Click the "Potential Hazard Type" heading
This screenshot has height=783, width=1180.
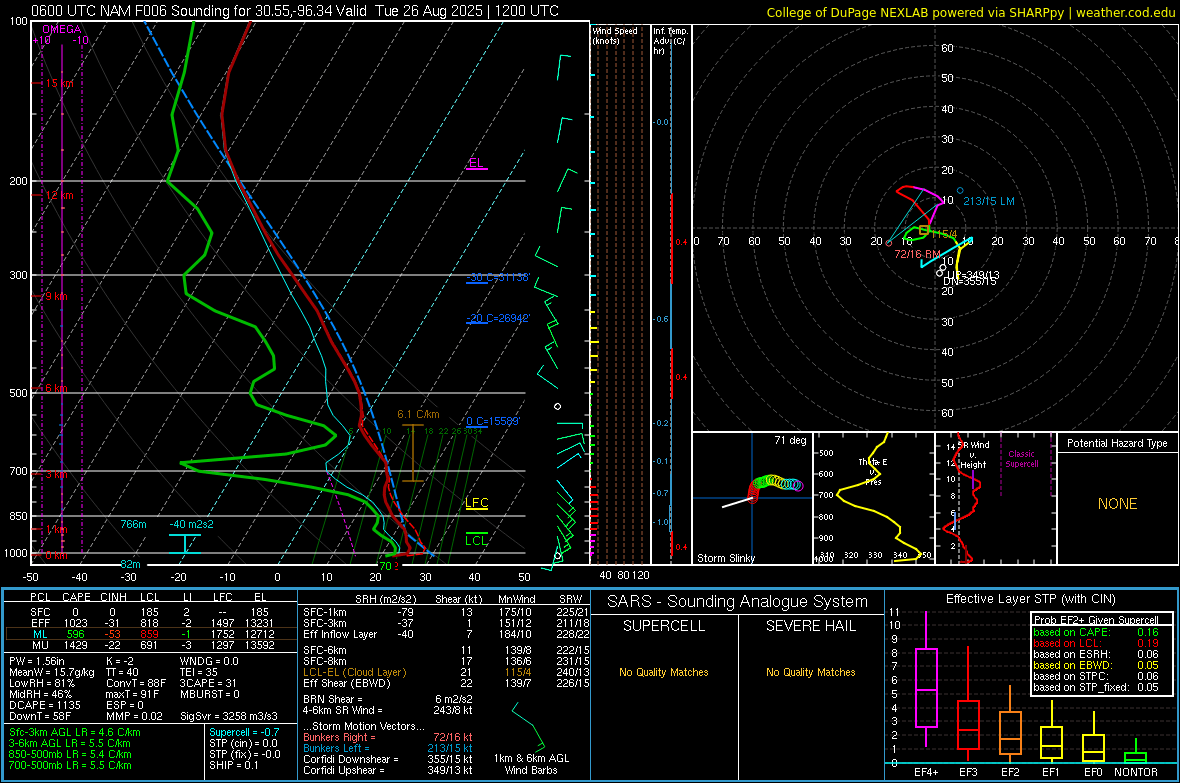point(1117,443)
